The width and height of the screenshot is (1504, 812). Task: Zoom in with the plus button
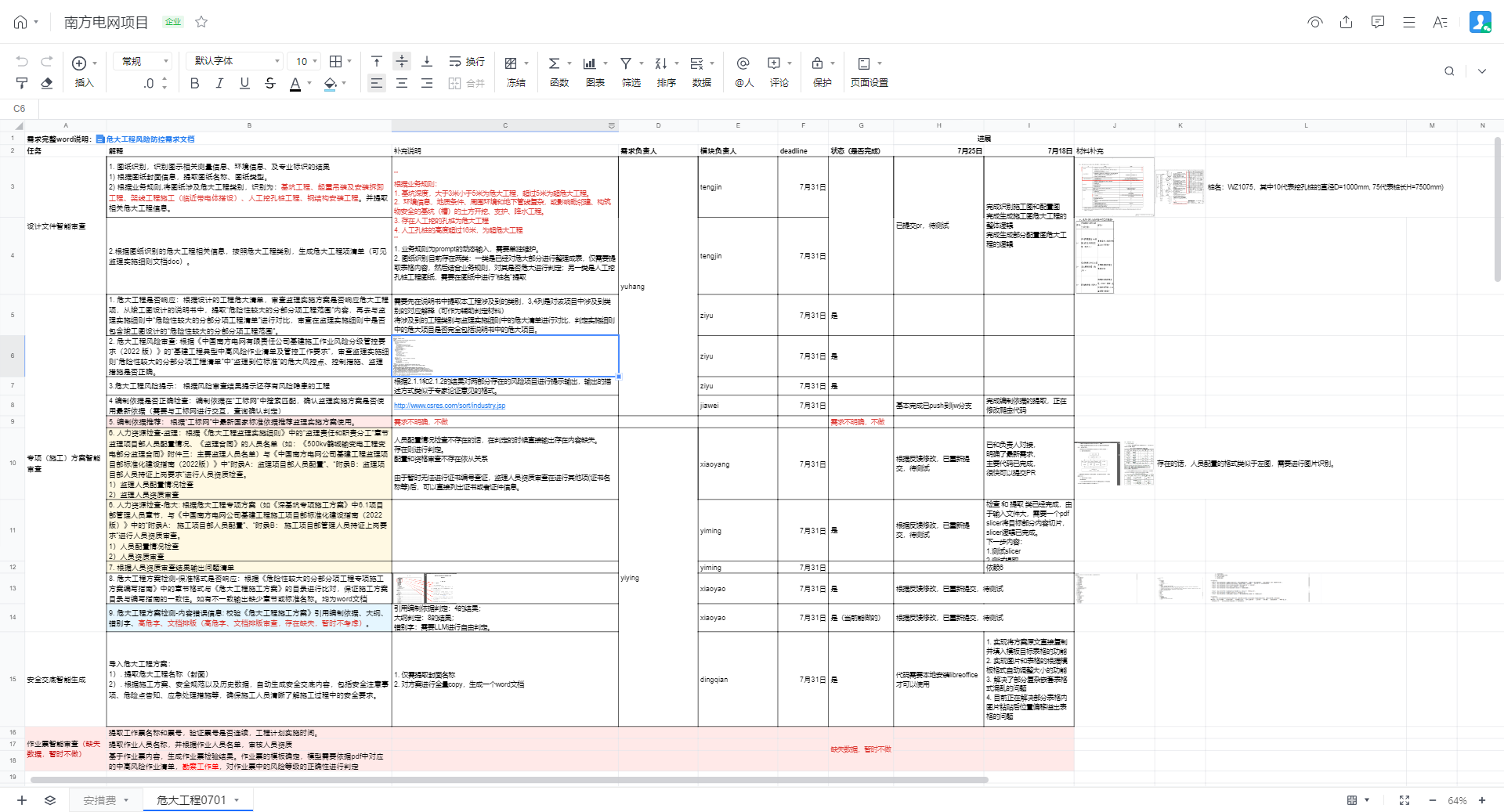pos(1482,800)
